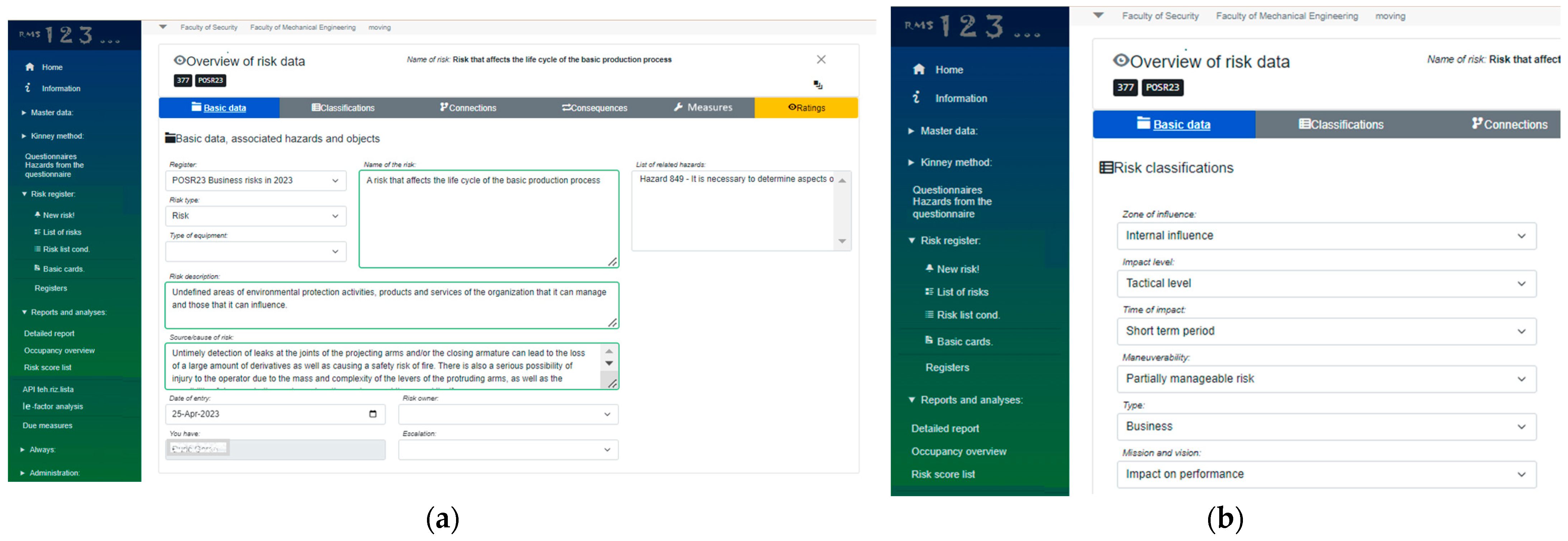Open the Register dropdown showing POSR23 Business risks
The height and width of the screenshot is (541, 1568).
click(255, 181)
